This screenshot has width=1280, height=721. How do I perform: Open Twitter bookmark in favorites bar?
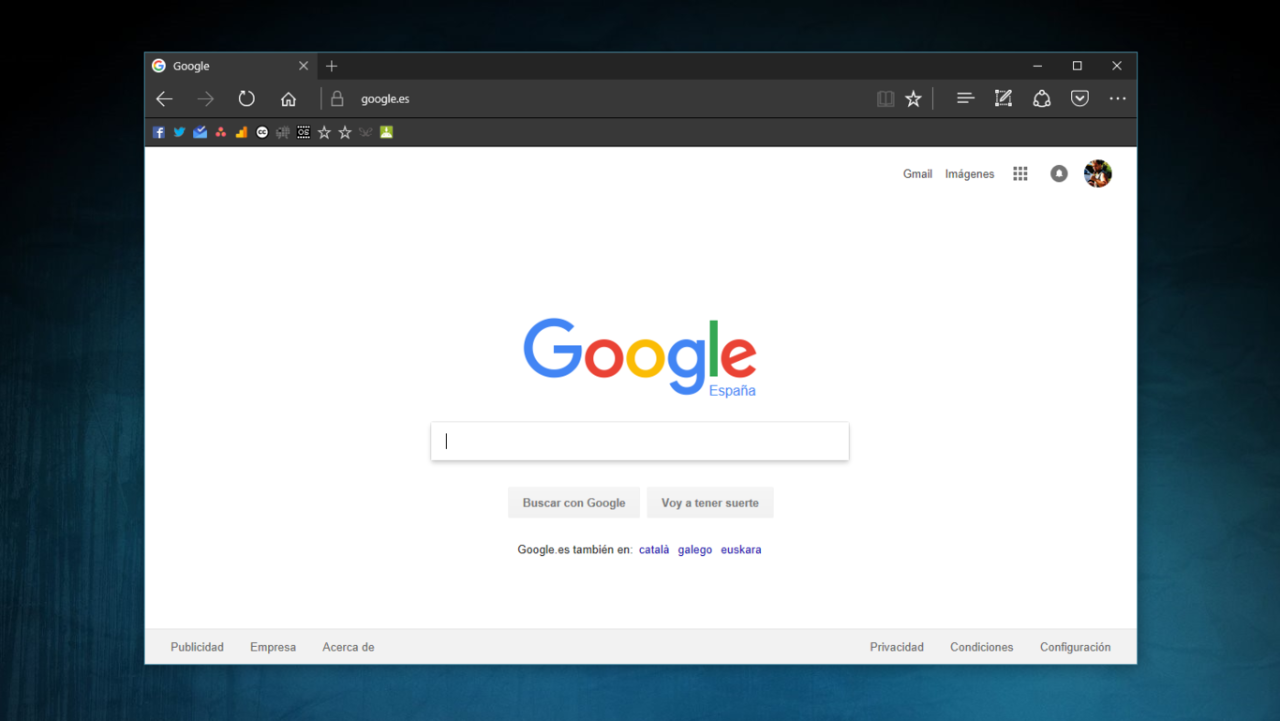179,132
